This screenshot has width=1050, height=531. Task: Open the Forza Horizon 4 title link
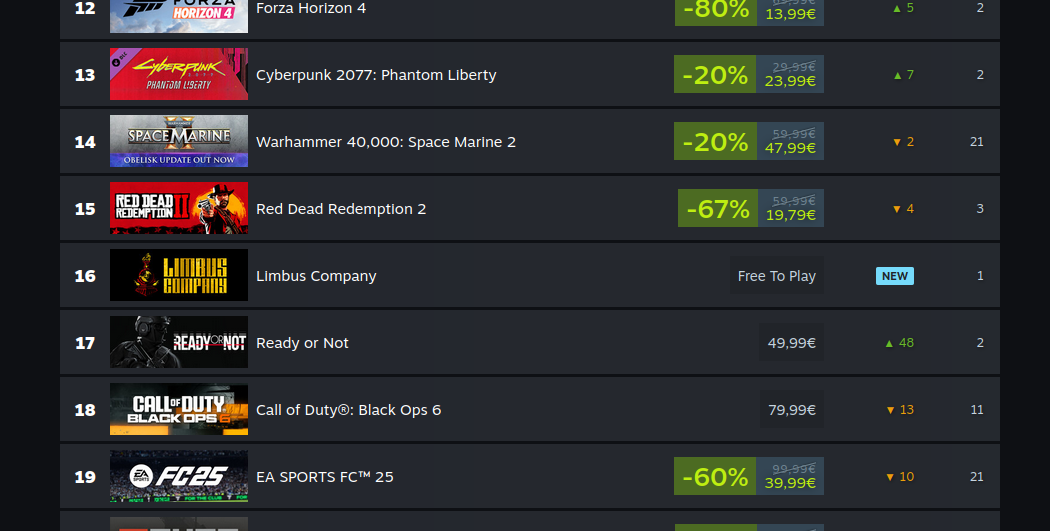pyautogui.click(x=311, y=8)
